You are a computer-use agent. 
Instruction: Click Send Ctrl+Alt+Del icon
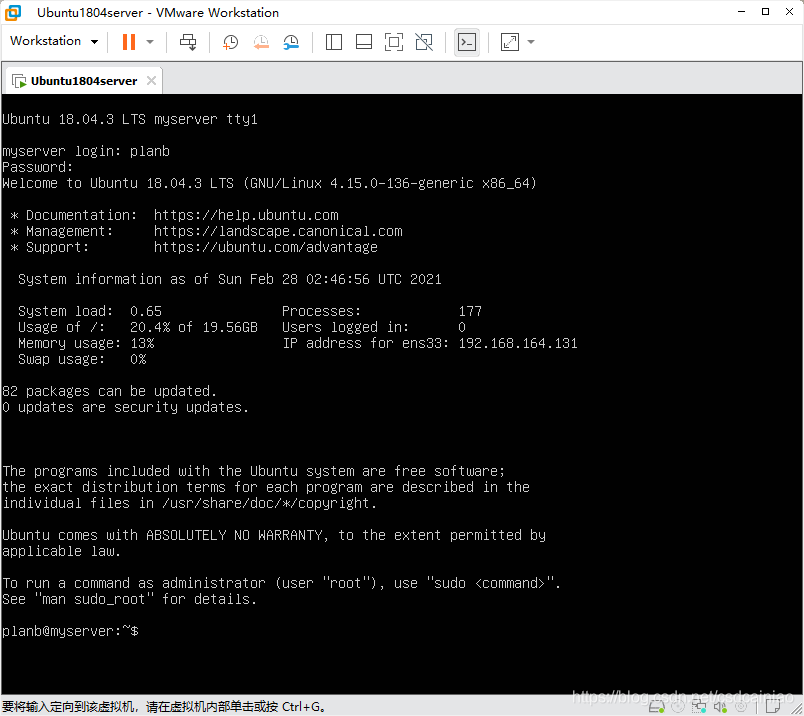pos(188,42)
